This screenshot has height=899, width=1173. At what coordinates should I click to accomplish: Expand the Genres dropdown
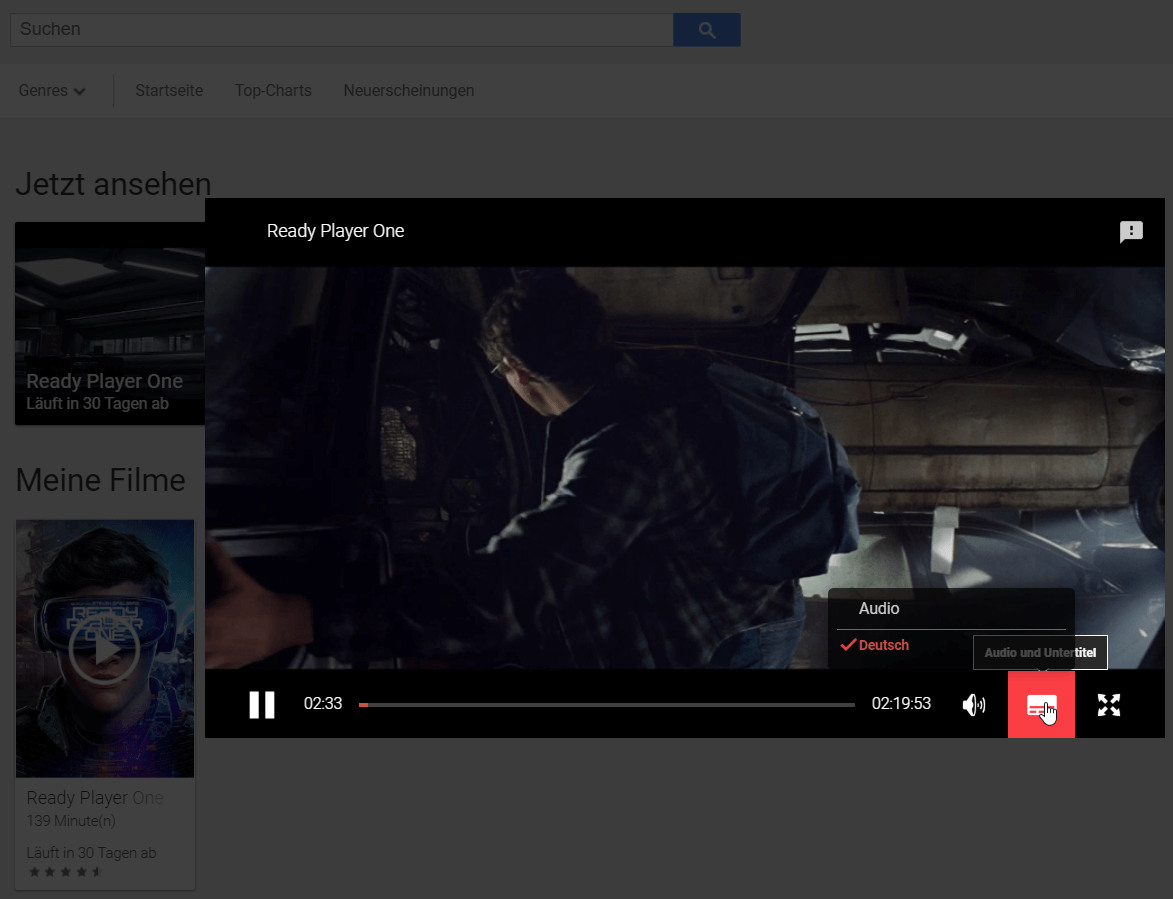(52, 90)
